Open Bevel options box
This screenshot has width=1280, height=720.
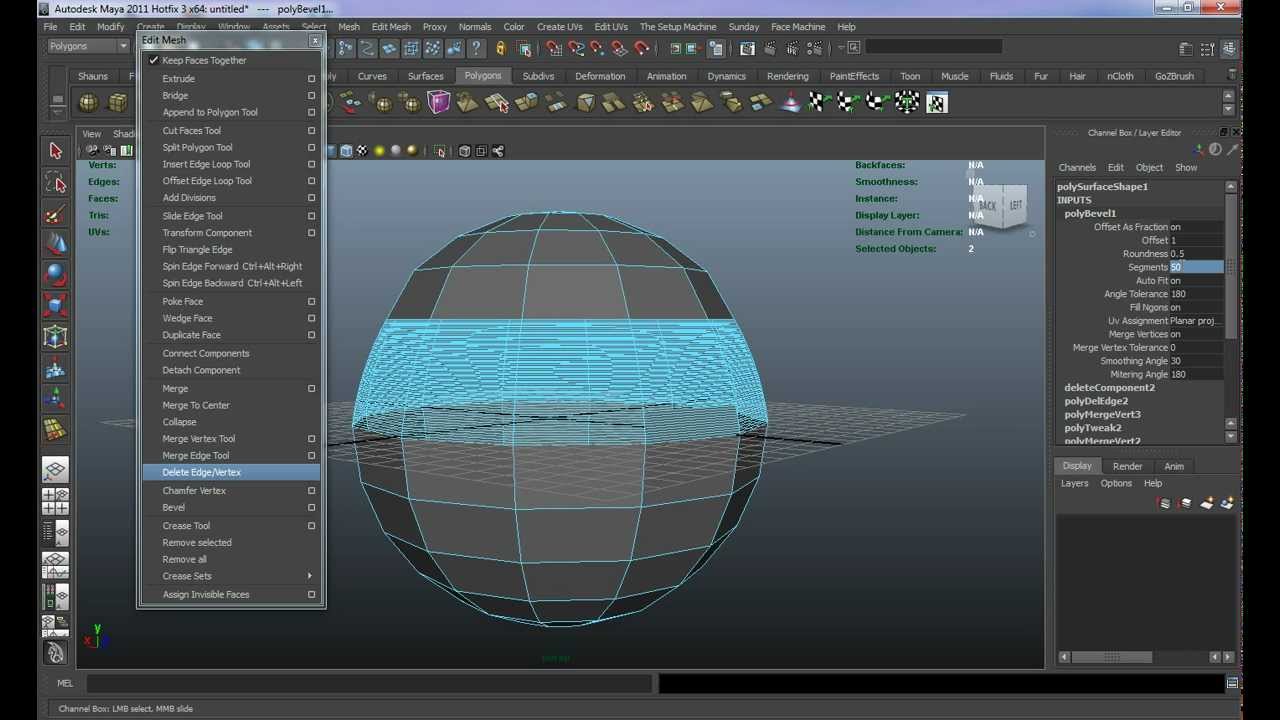tap(311, 507)
